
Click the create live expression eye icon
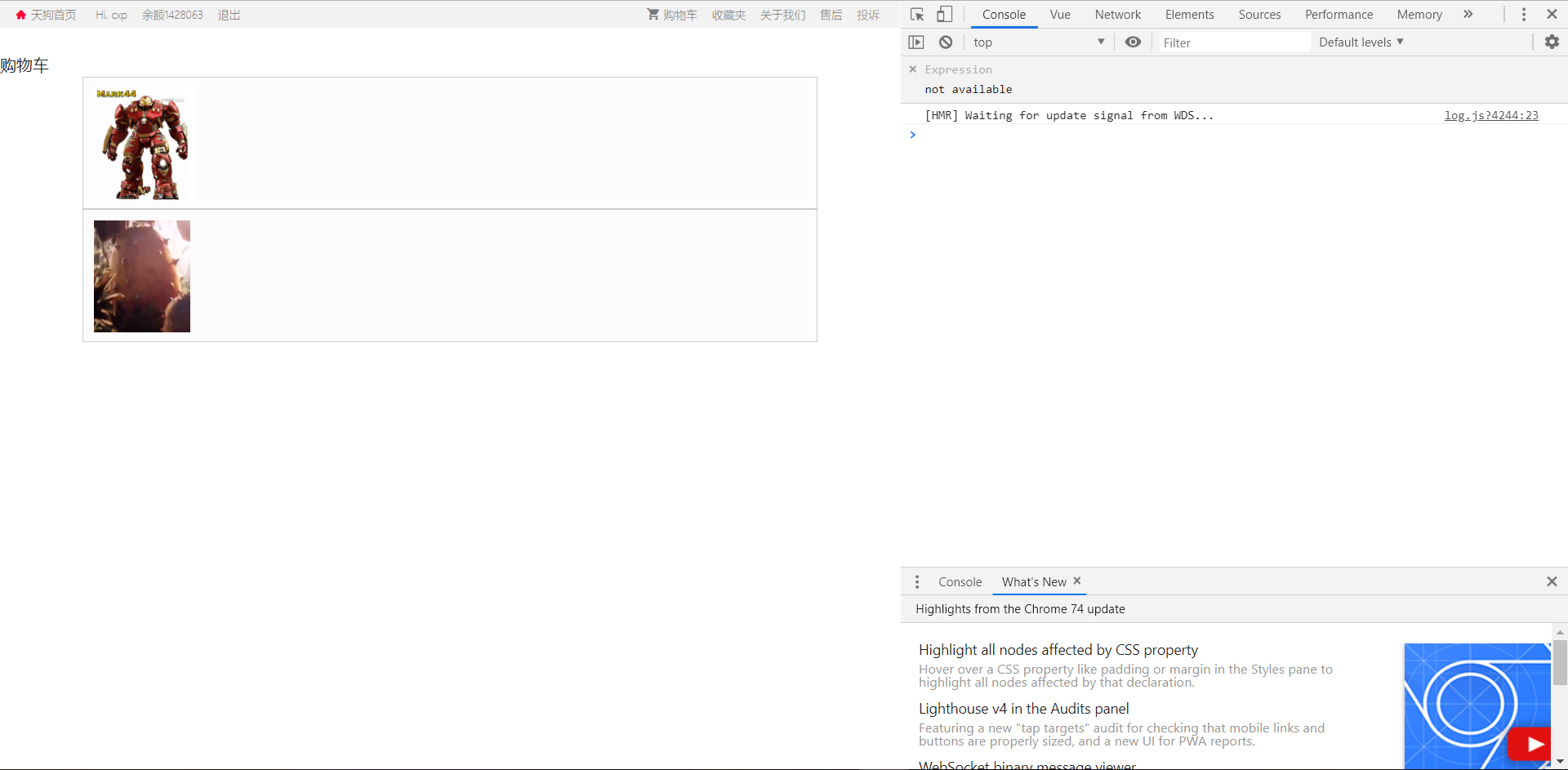(x=1133, y=42)
